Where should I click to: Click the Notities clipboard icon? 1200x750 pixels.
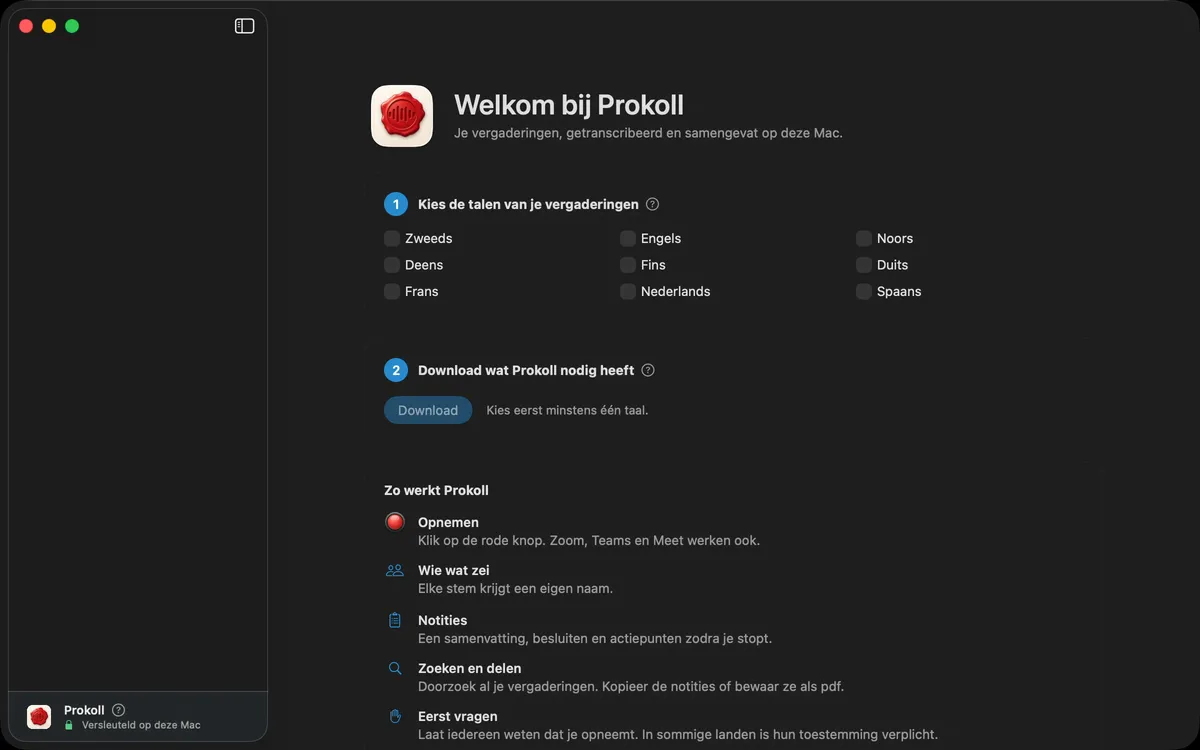coord(395,620)
